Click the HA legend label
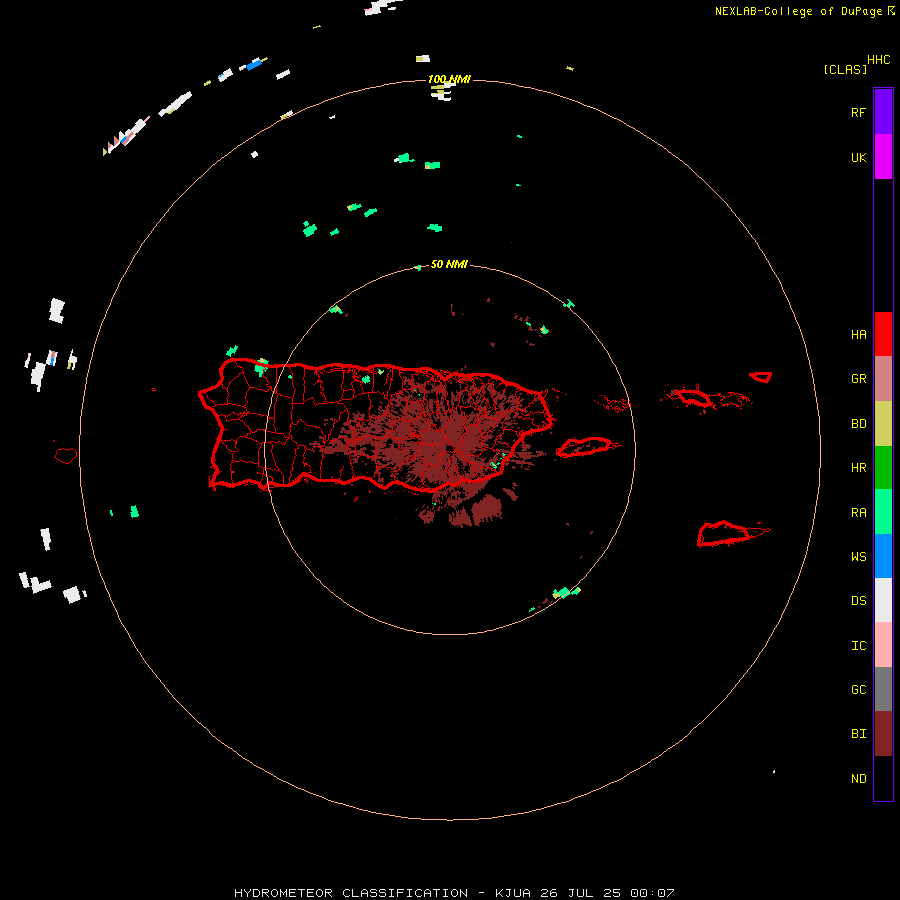The width and height of the screenshot is (900, 900). pyautogui.click(x=858, y=335)
